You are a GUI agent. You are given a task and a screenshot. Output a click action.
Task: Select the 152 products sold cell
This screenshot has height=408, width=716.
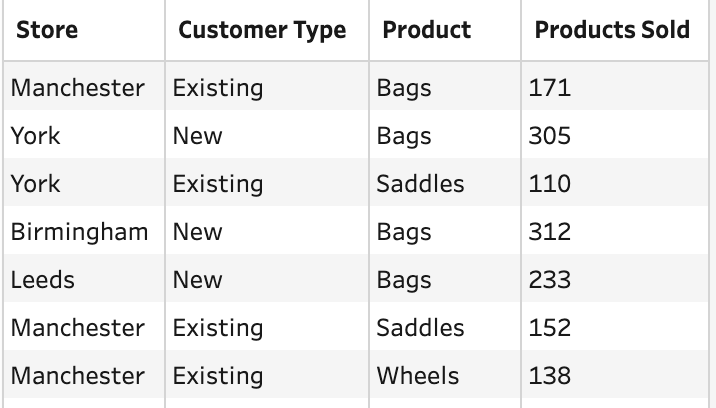550,328
